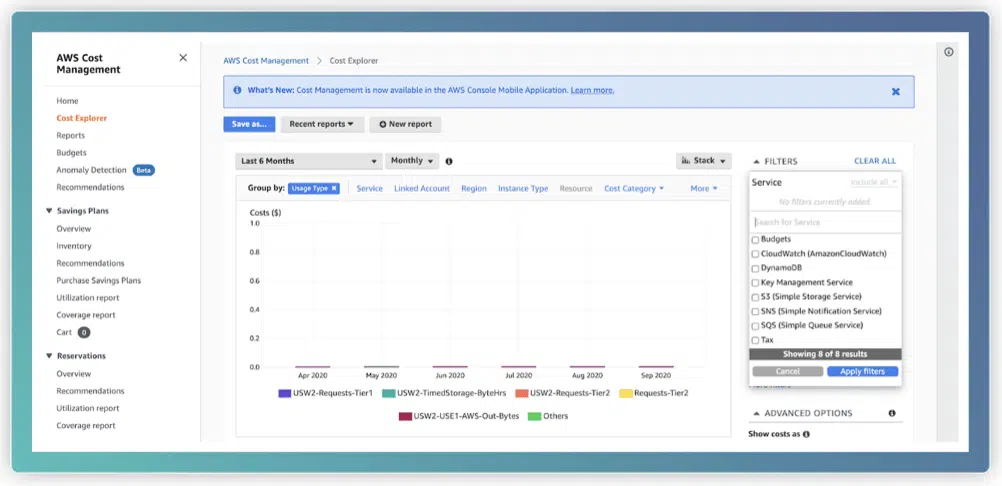Click the Search for Service input field
Image resolution: width=1002 pixels, height=486 pixels.
coord(825,222)
